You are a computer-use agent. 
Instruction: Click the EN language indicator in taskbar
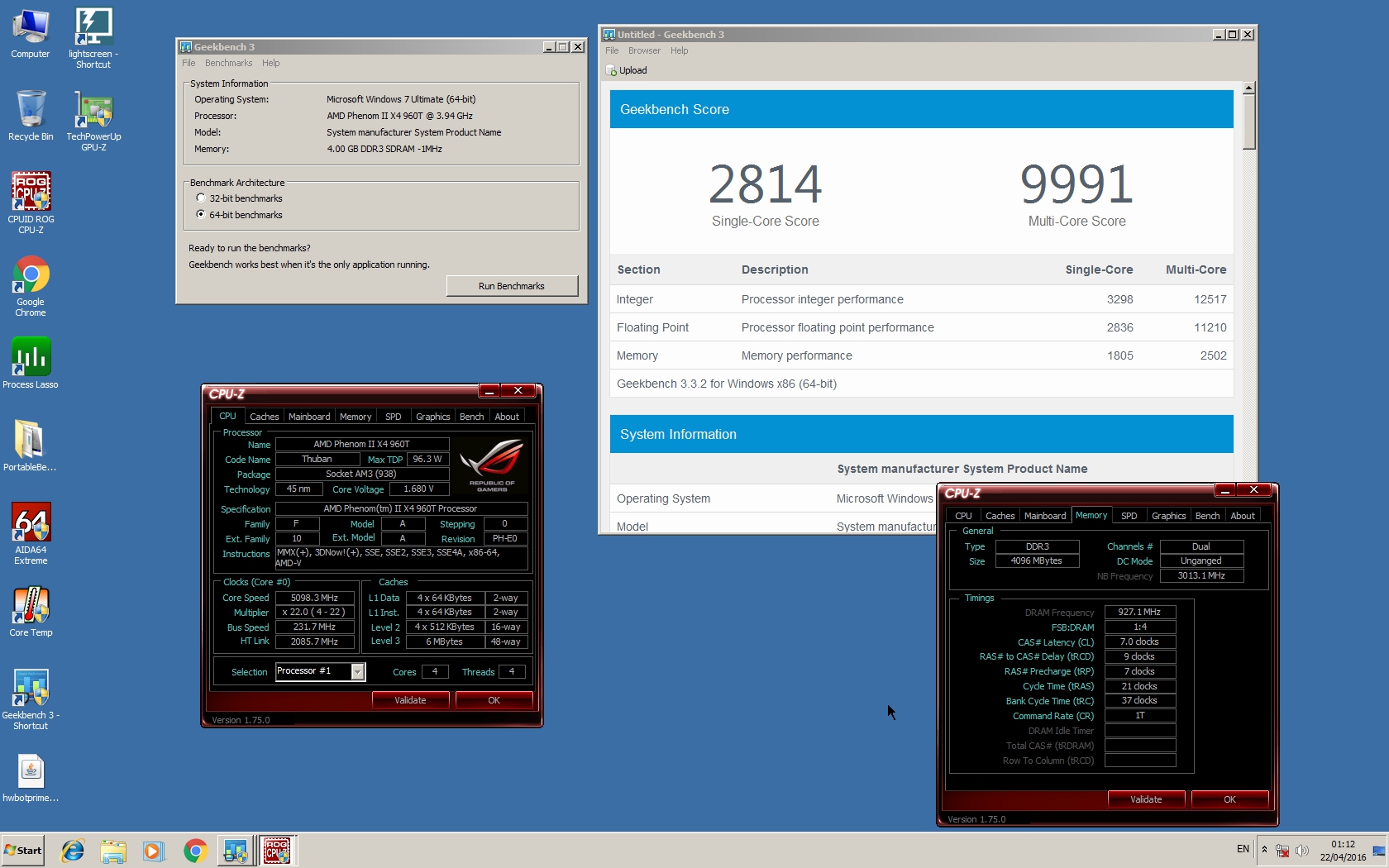pos(1243,849)
